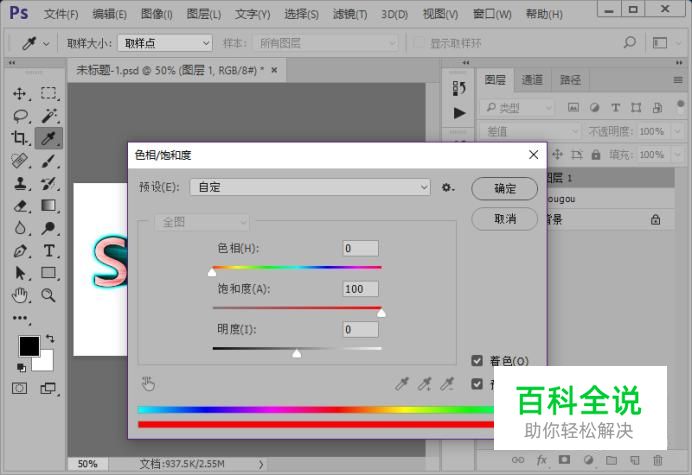Click the search magnifier in options bar
692x475 pixels.
coord(630,43)
